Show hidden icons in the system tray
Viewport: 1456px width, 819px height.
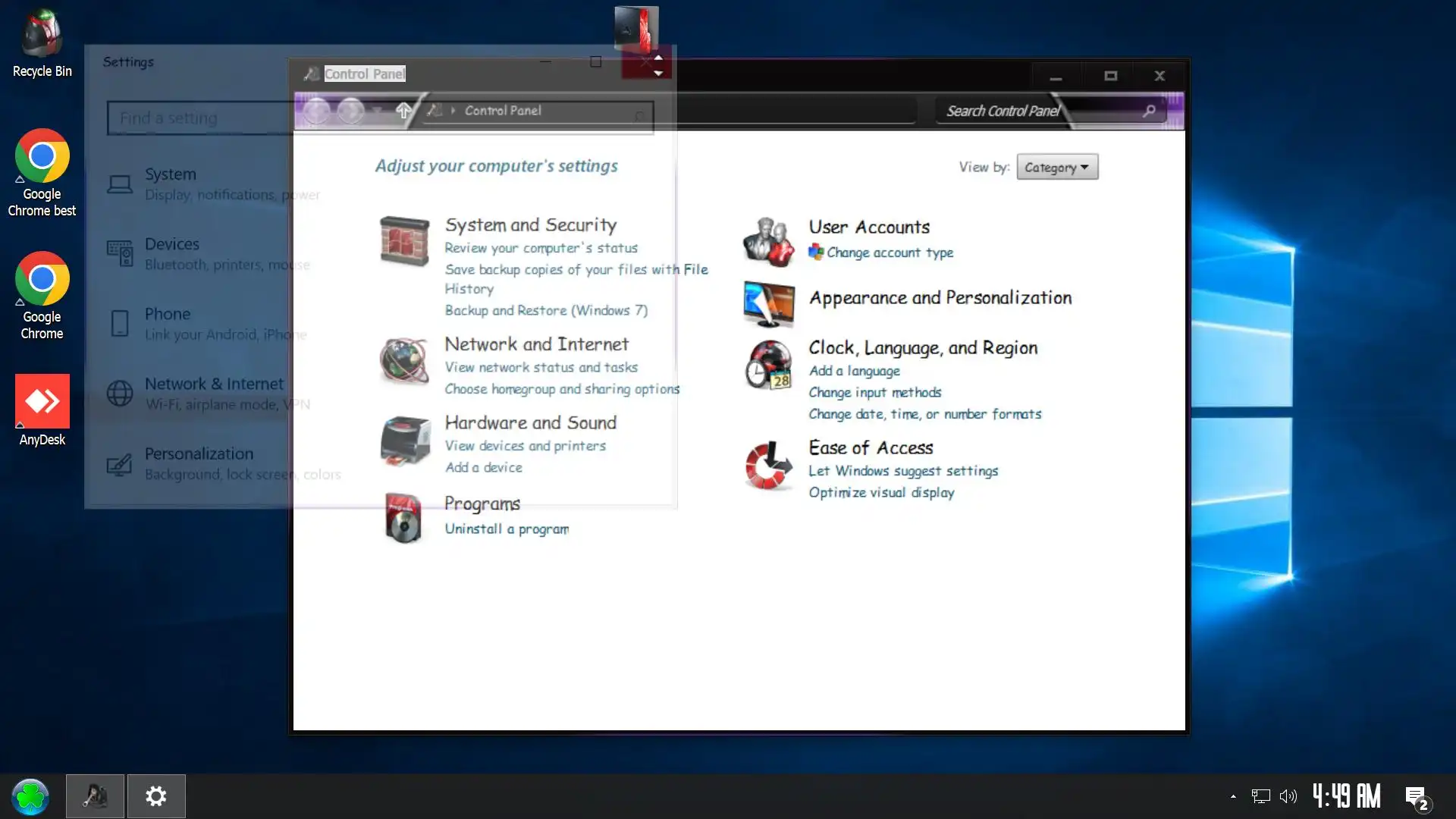(1233, 796)
